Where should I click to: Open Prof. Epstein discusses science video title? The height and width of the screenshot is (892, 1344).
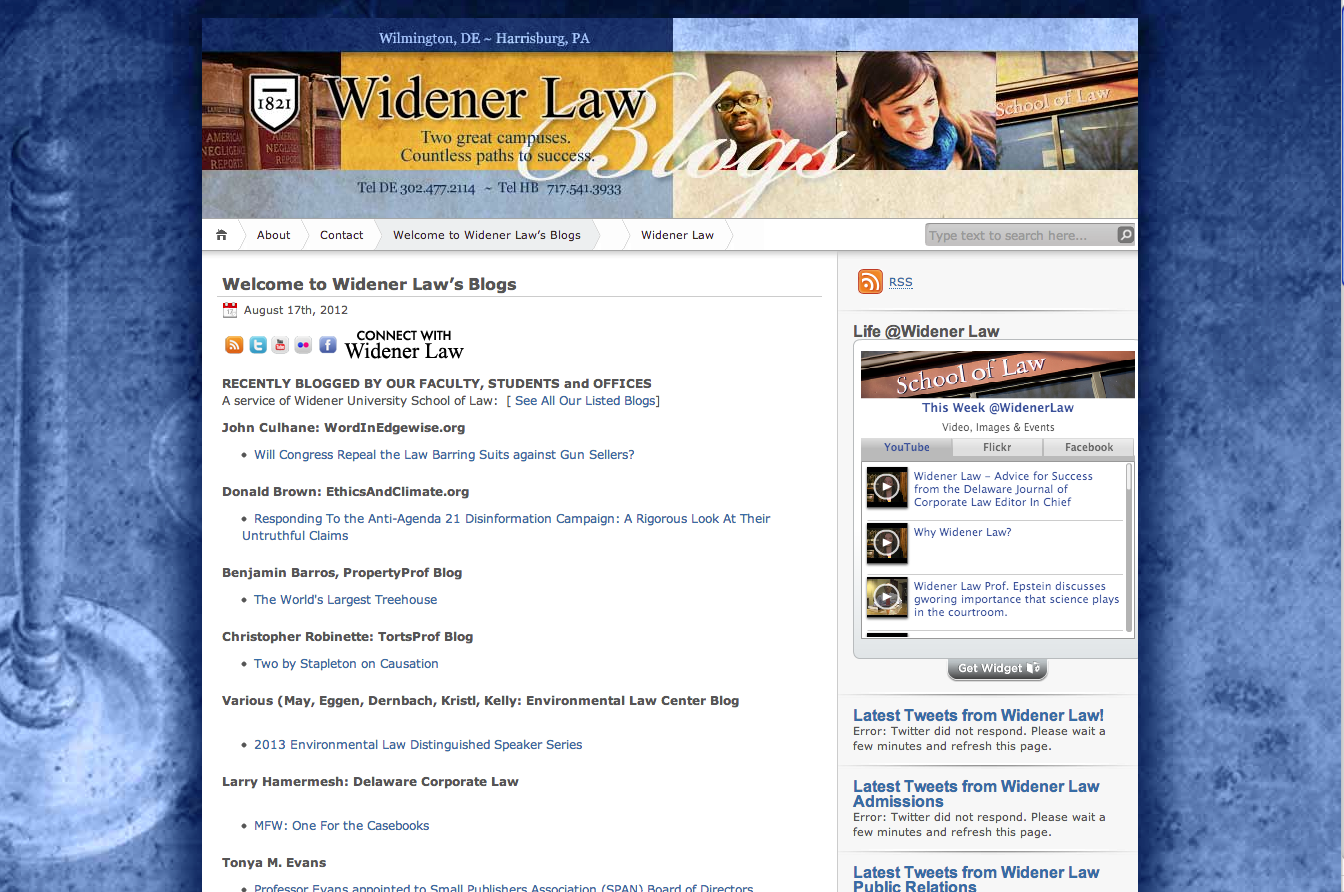coord(1016,599)
